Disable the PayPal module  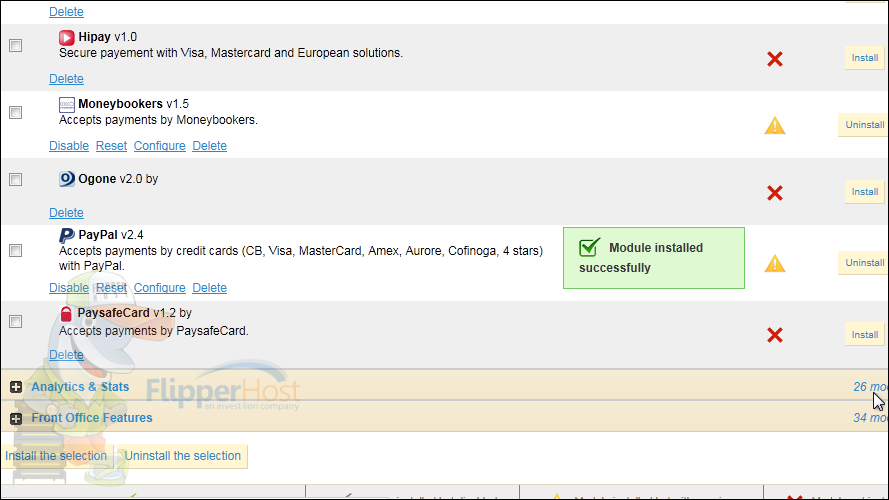tap(69, 288)
